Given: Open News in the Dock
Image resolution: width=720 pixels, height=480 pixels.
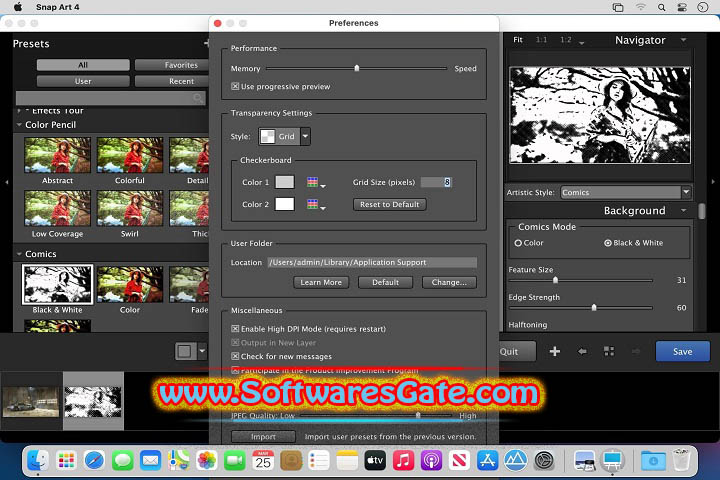Looking at the screenshot, I should point(459,460).
